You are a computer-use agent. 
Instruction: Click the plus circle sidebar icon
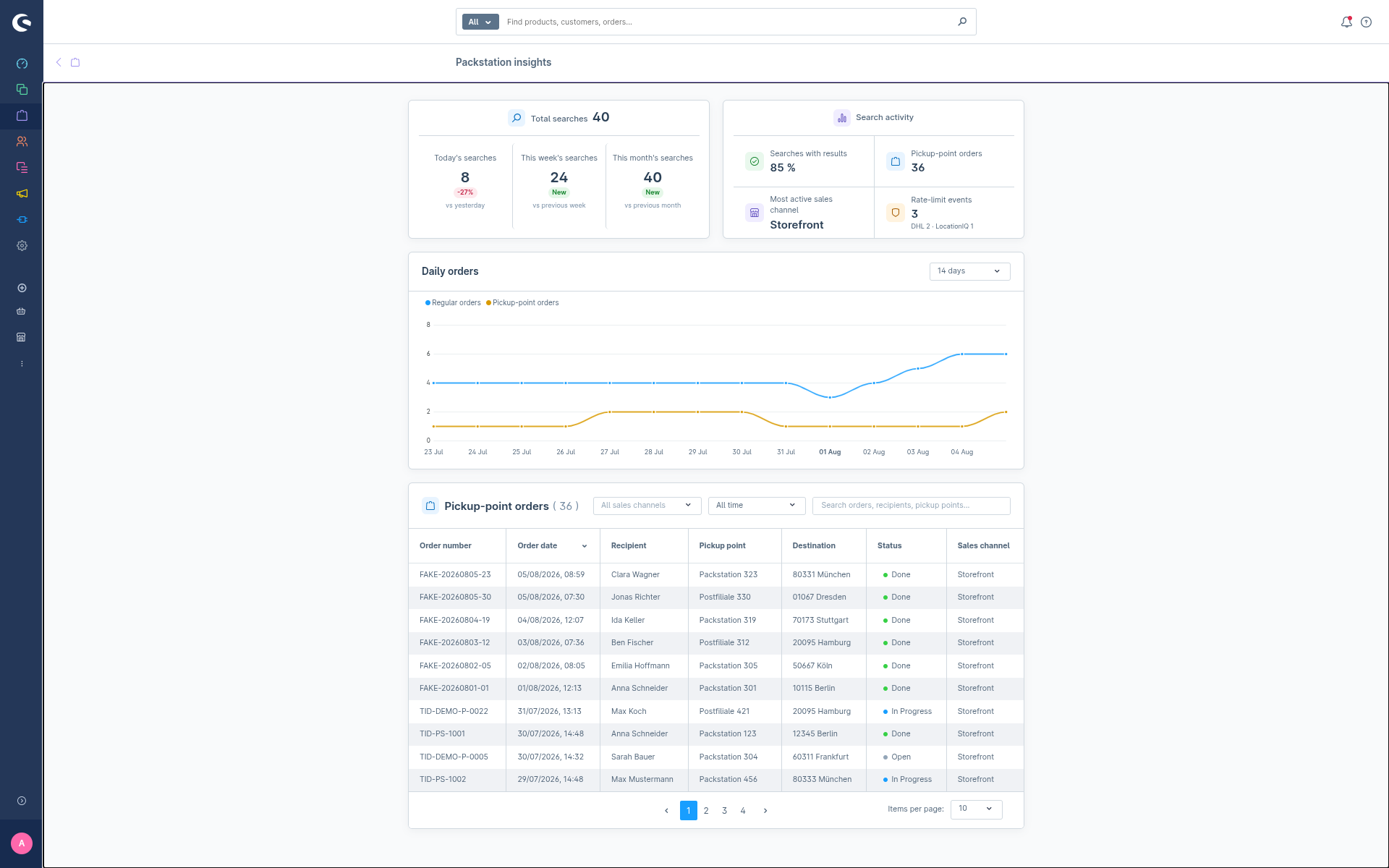(x=22, y=288)
